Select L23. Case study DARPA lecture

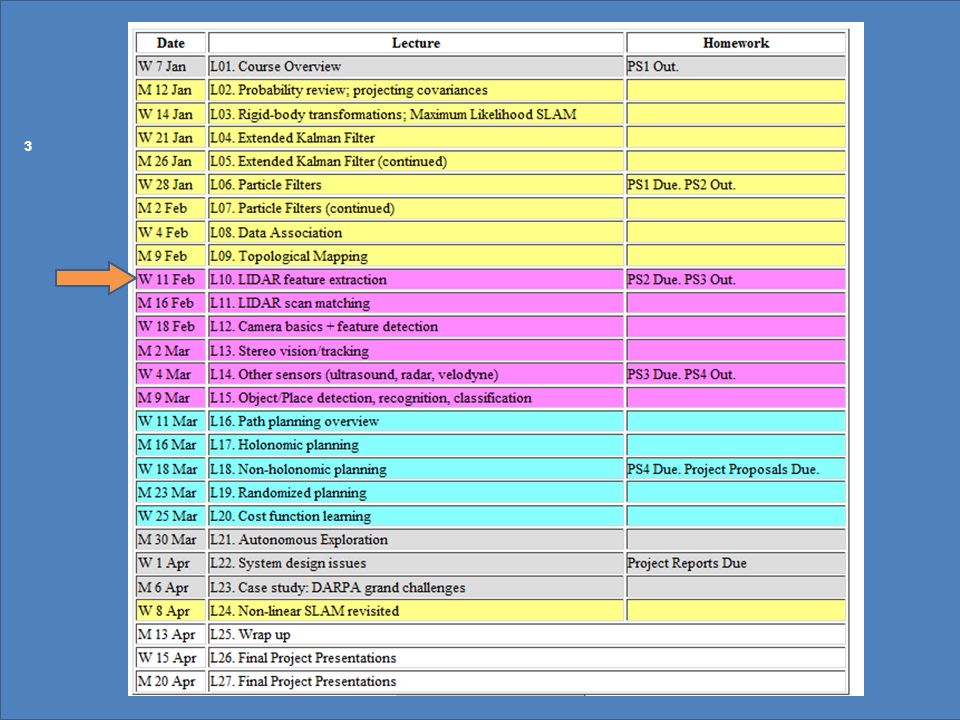(416, 587)
